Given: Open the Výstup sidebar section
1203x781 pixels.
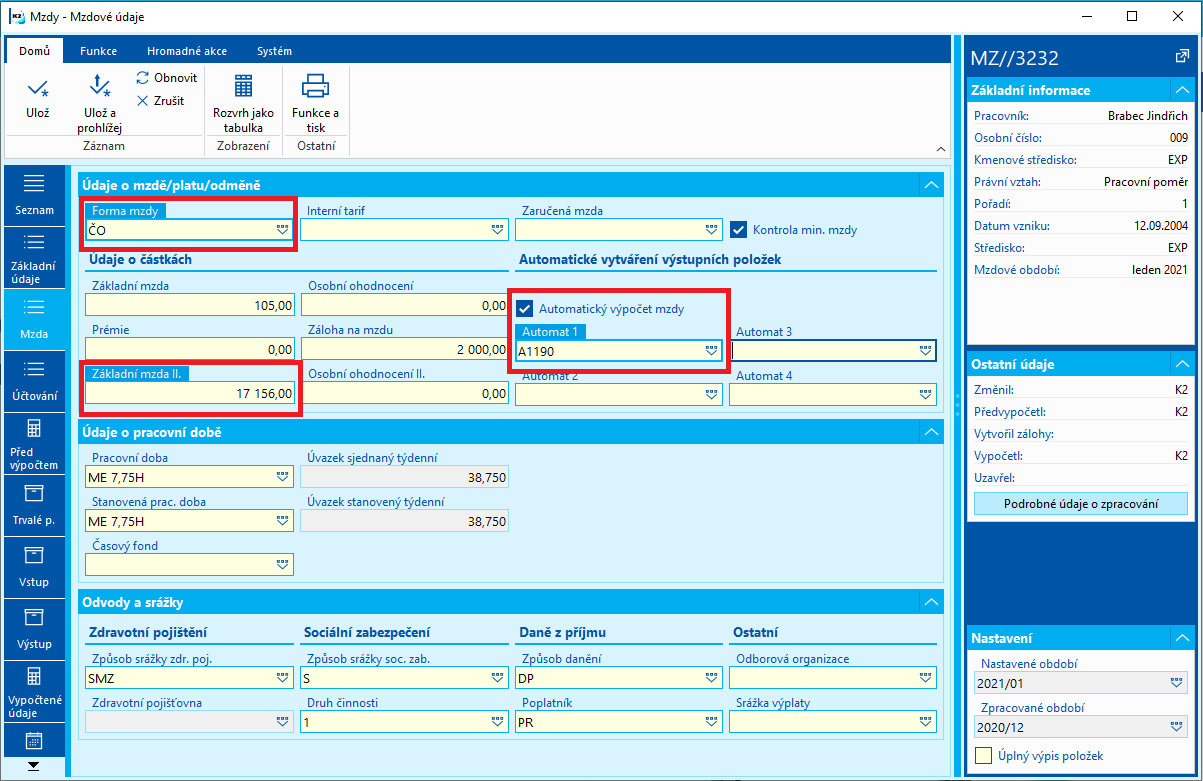Looking at the screenshot, I should click(x=34, y=629).
